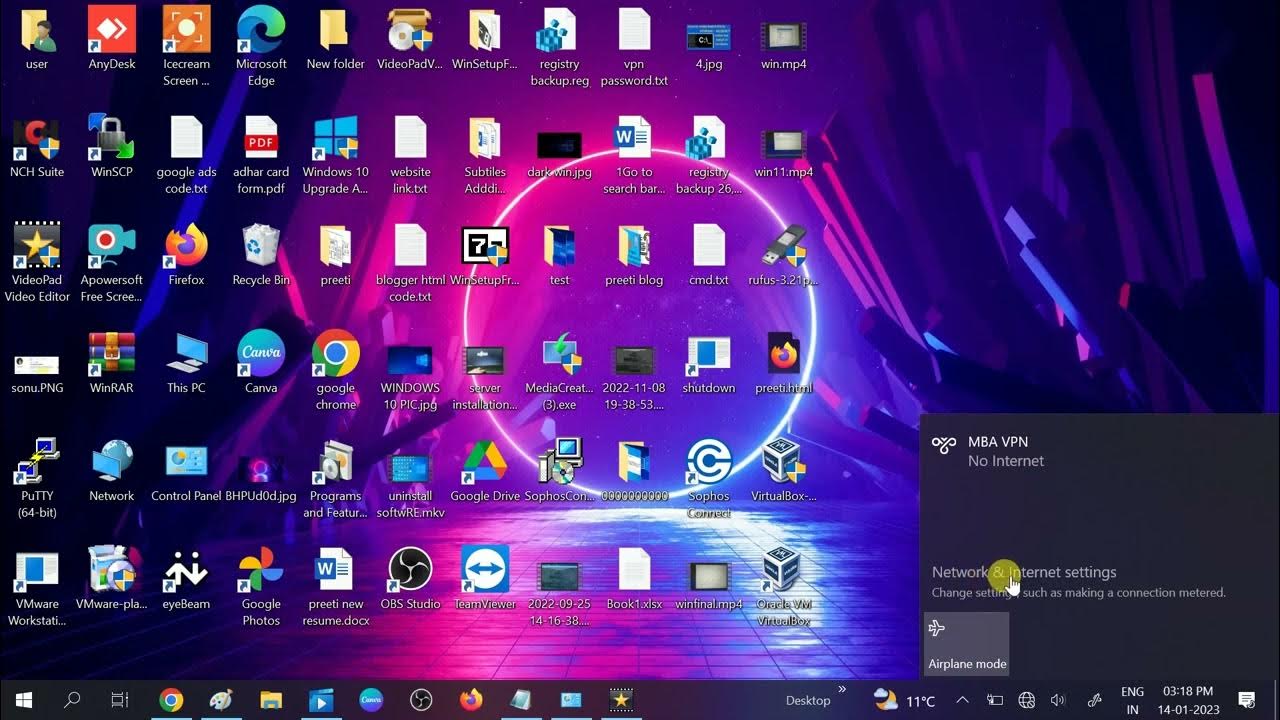
Task: Select the OBS Studio desktop shortcut
Action: coord(410,579)
